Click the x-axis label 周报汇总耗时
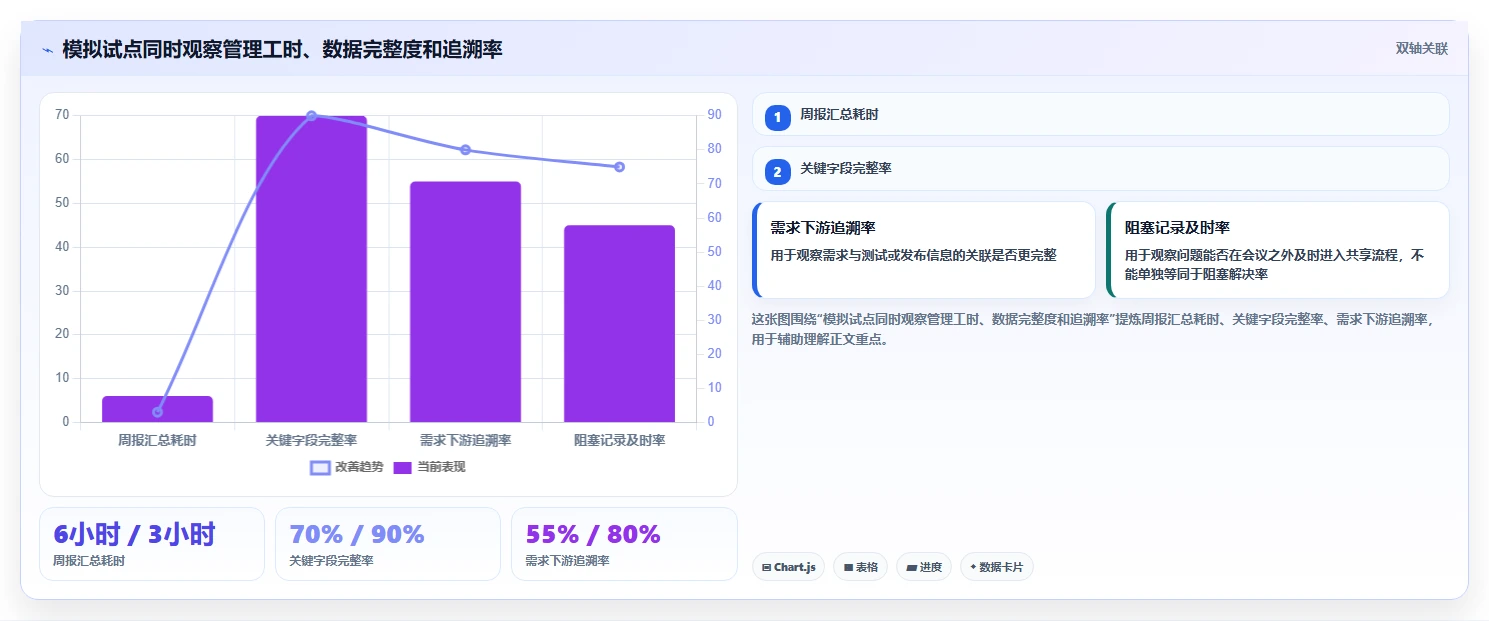This screenshot has width=1489, height=621. click(x=157, y=440)
